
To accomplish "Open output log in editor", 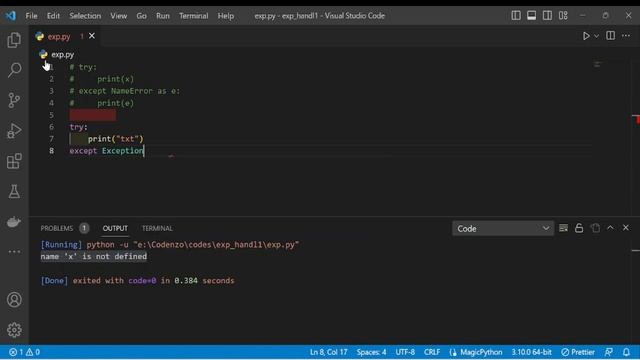I will [x=595, y=228].
